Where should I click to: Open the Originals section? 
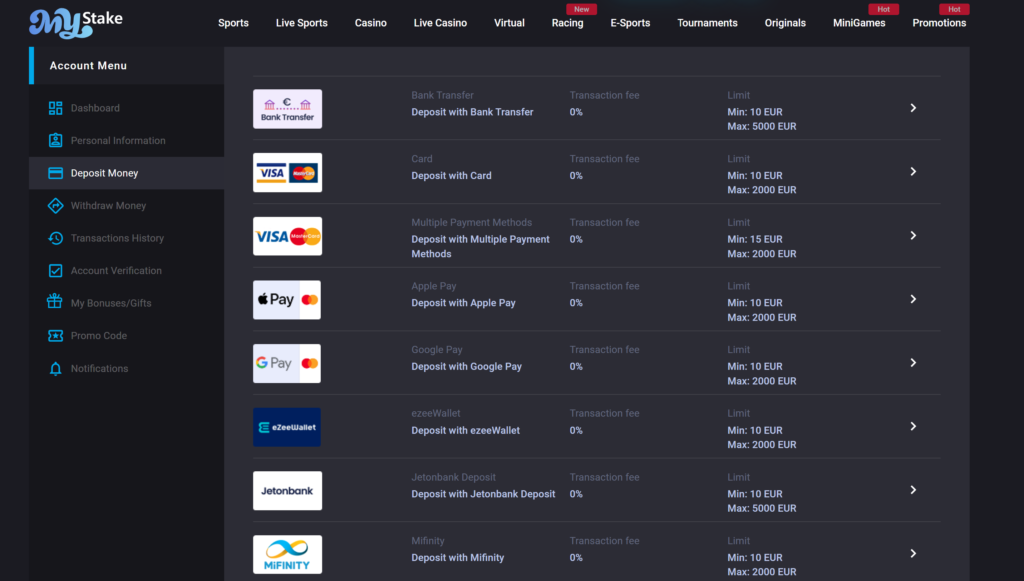click(x=785, y=23)
